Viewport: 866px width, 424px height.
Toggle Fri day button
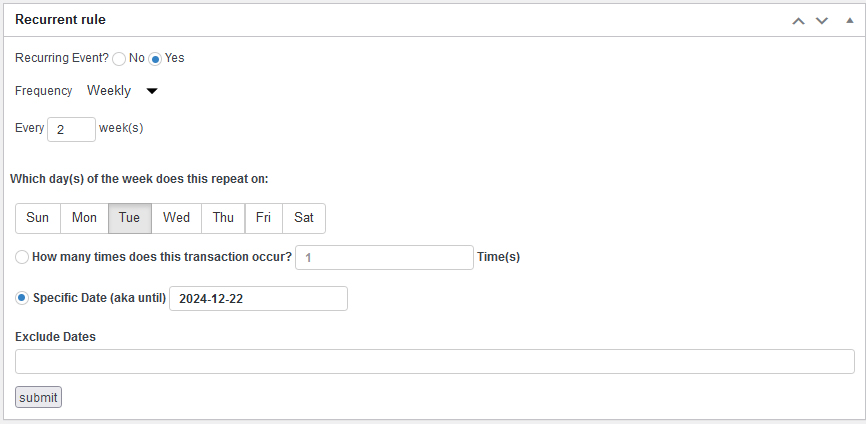263,218
